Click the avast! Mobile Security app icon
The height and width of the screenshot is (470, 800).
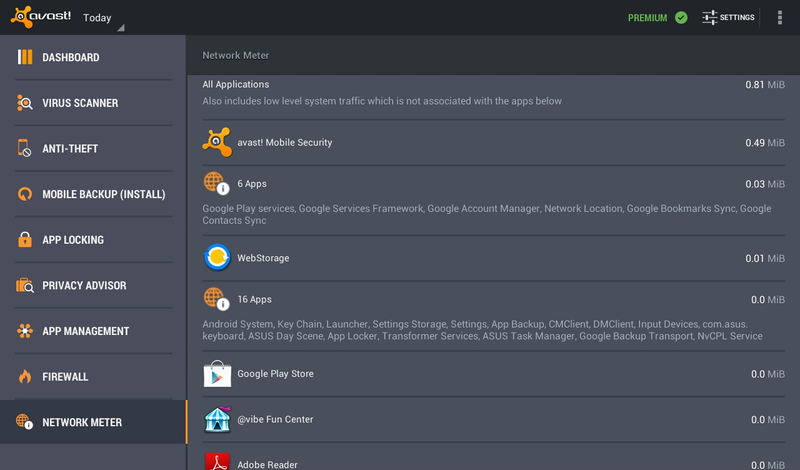217,142
